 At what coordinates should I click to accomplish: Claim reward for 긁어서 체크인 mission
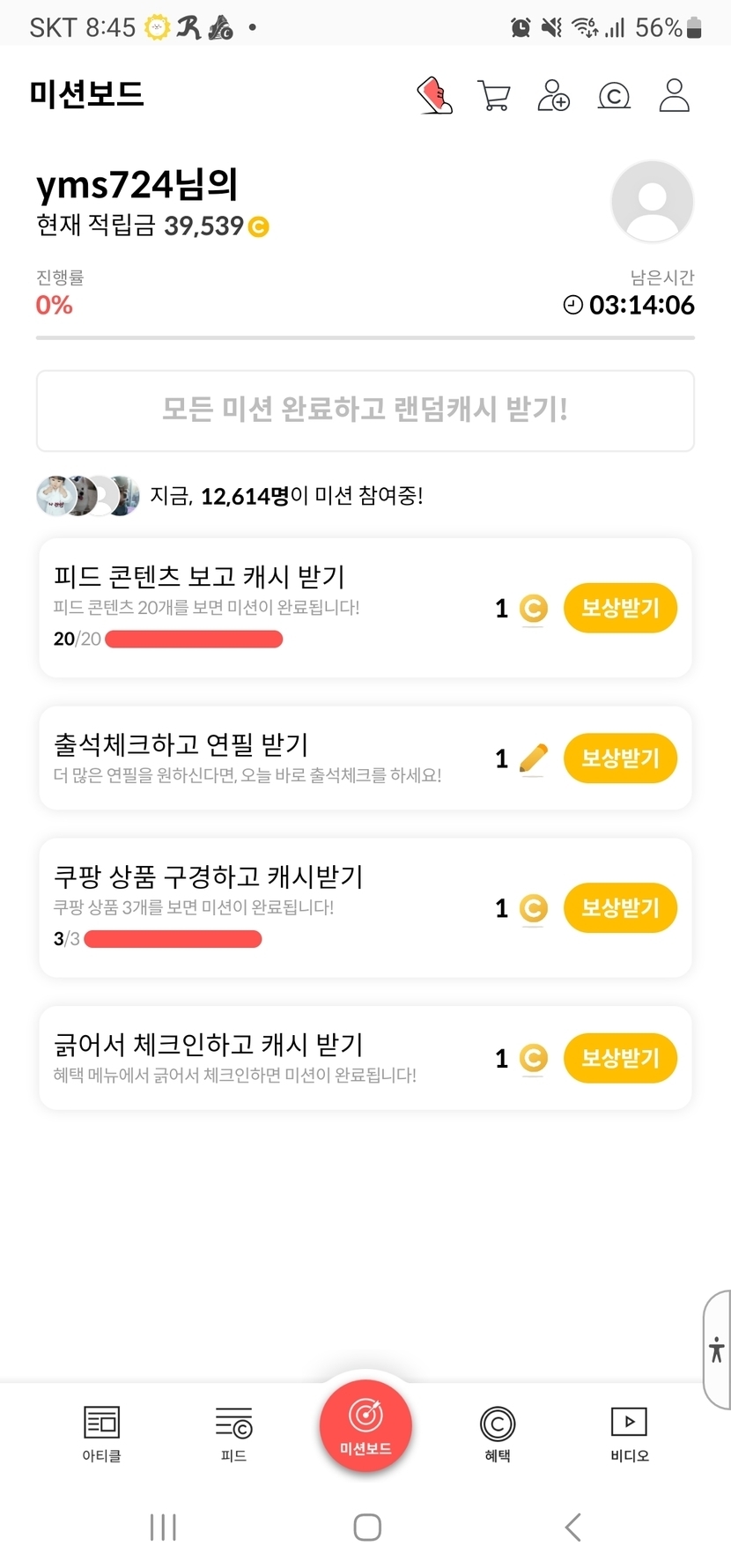click(620, 1057)
